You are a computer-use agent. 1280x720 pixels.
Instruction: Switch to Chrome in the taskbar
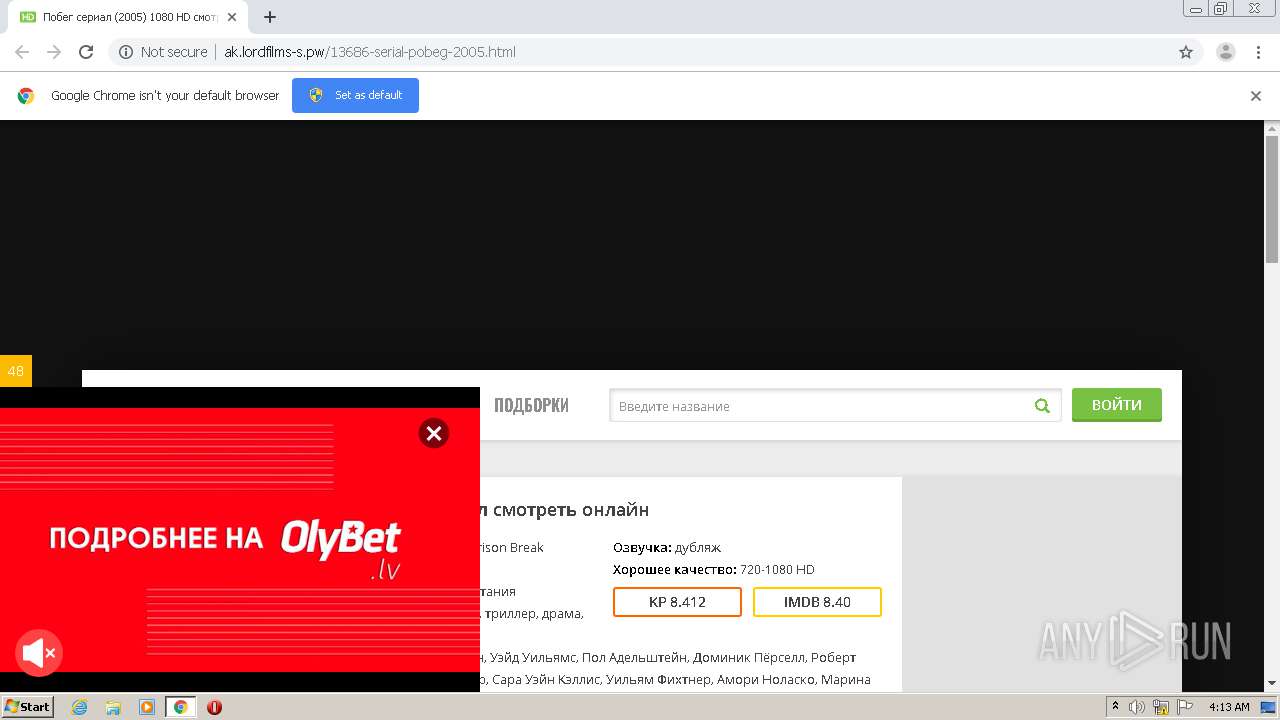pos(180,707)
